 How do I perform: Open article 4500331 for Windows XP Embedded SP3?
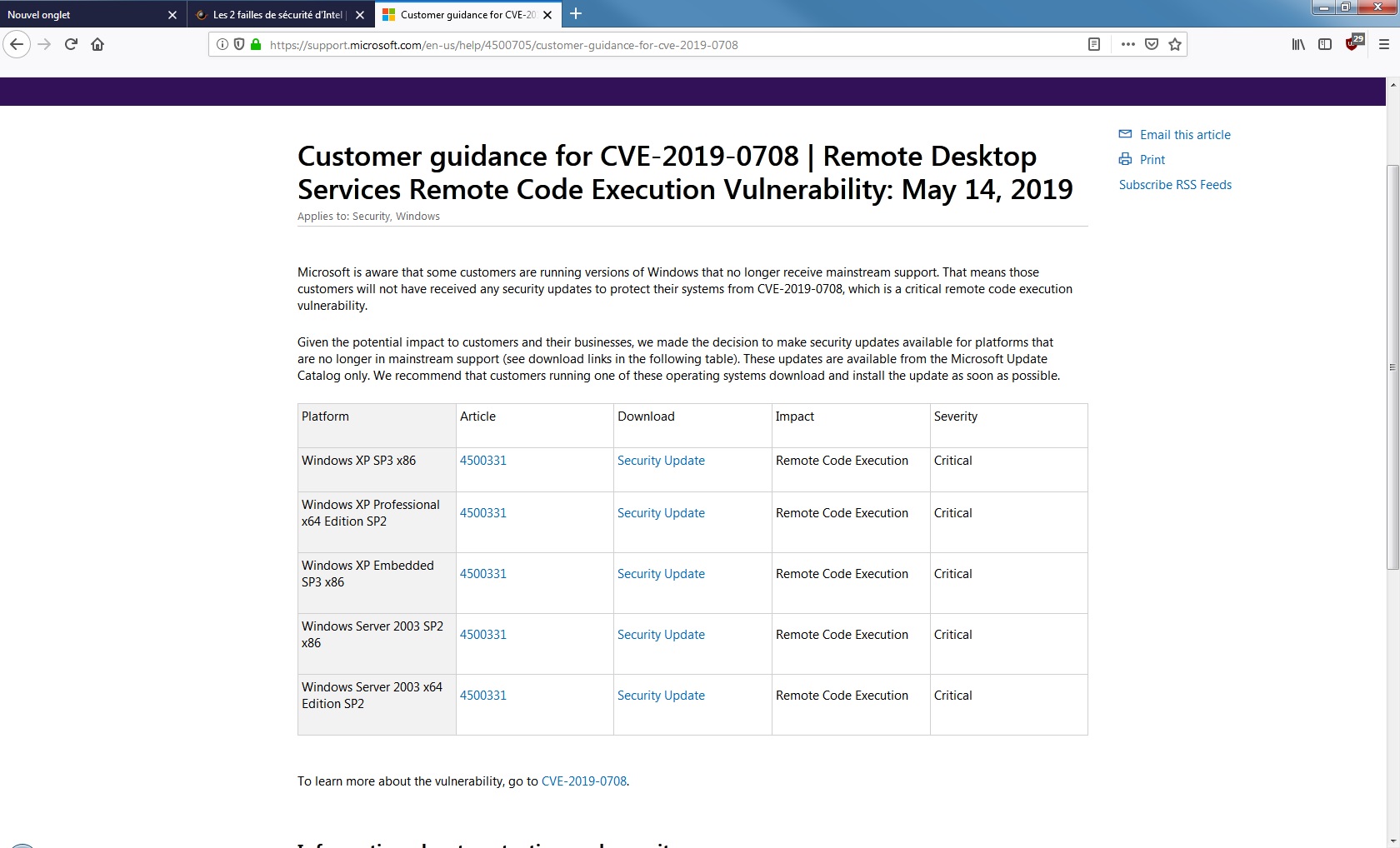tap(483, 574)
